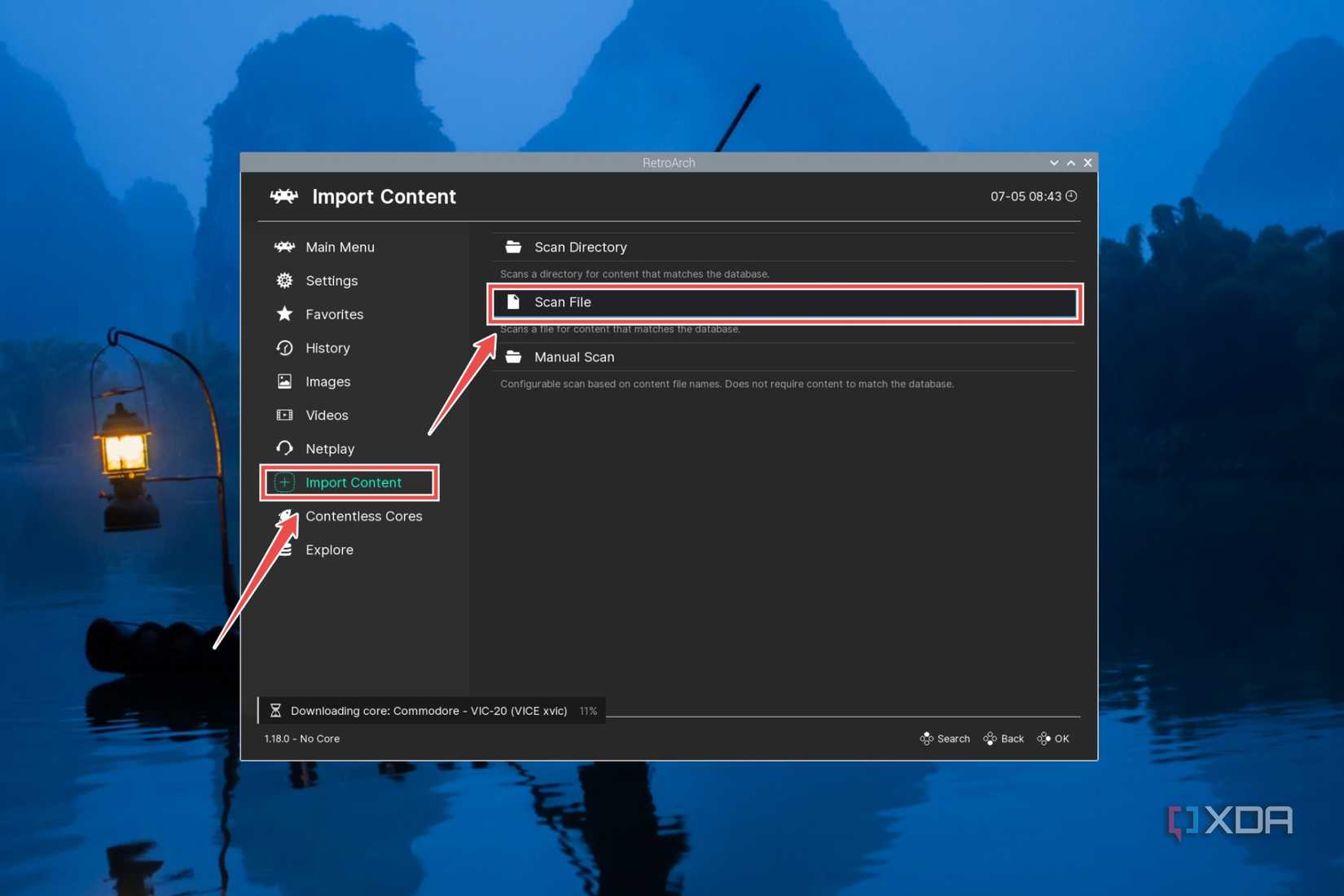The height and width of the screenshot is (896, 1344).
Task: Select the Videos film icon
Action: (283, 415)
